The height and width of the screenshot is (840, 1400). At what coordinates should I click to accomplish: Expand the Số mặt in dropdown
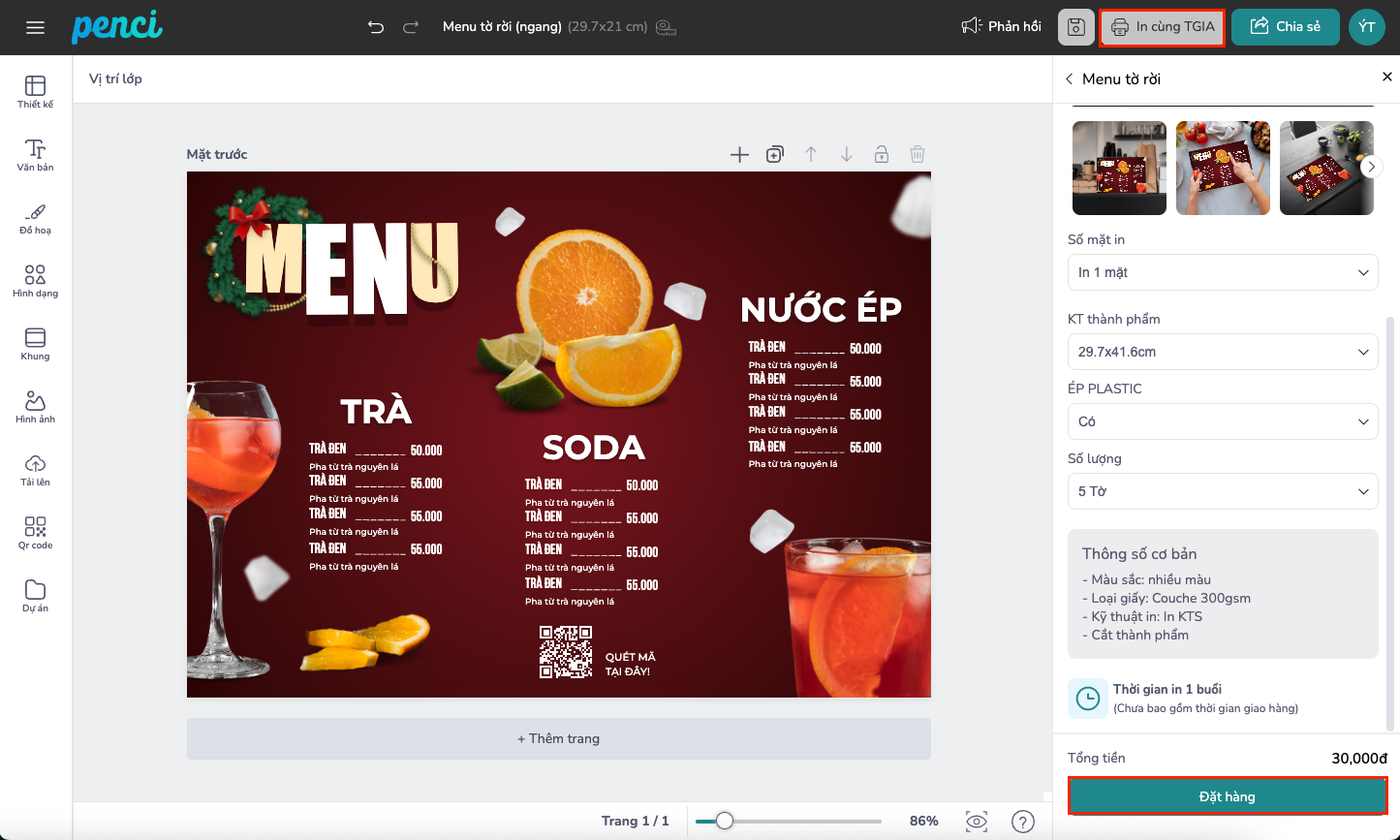pos(1223,272)
